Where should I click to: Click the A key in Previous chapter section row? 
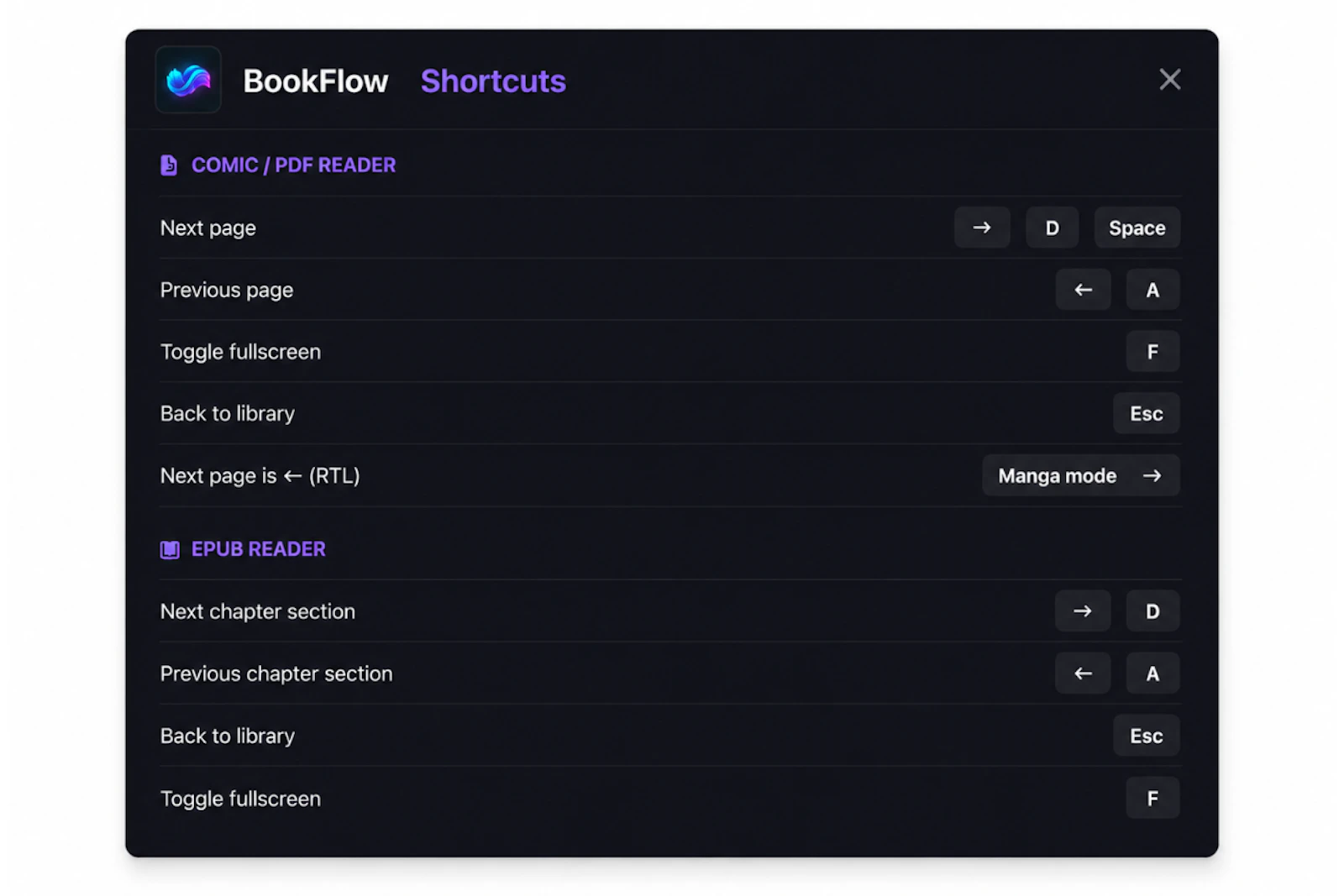click(x=1152, y=673)
